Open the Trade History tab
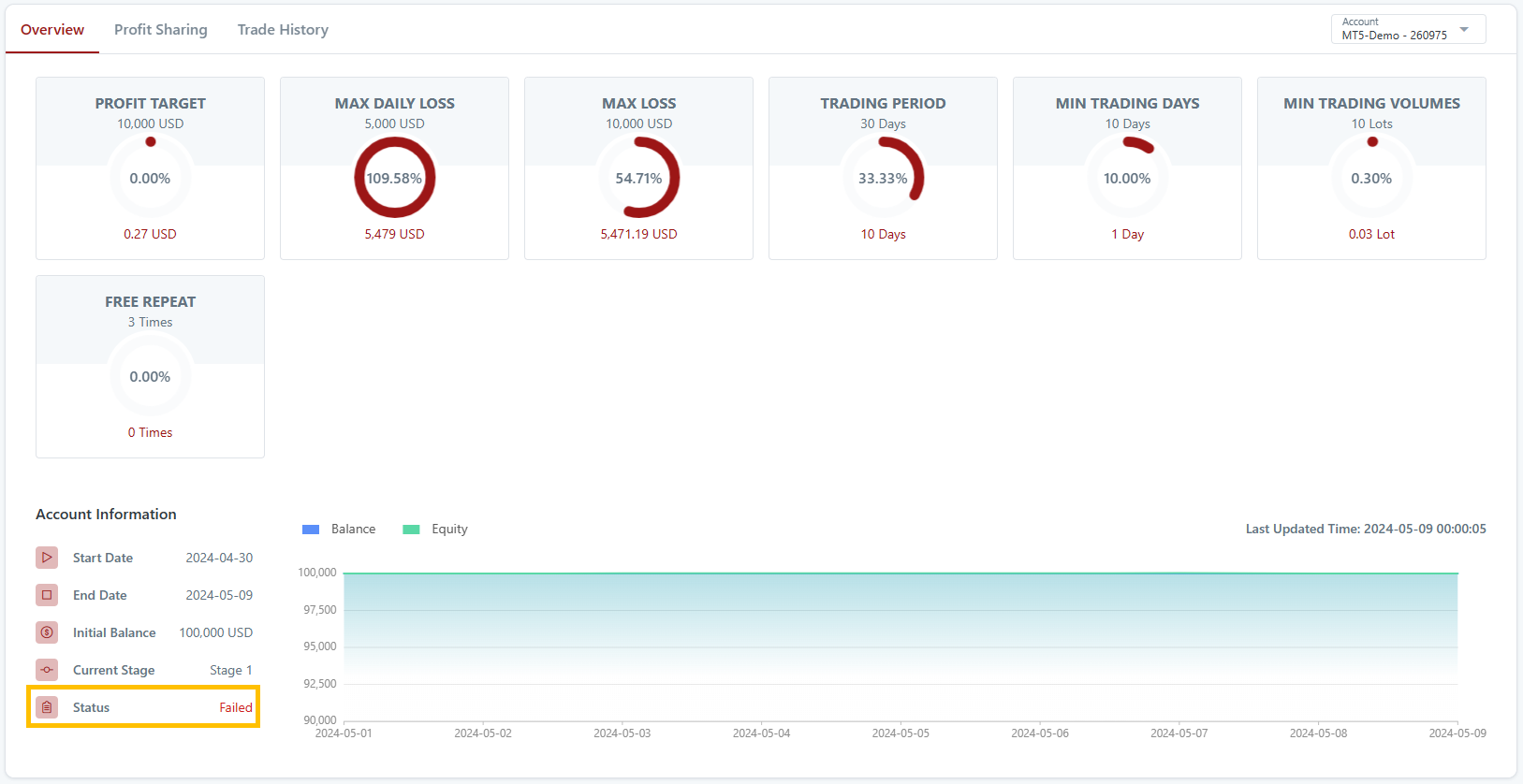This screenshot has height=784, width=1523. pyautogui.click(x=283, y=30)
